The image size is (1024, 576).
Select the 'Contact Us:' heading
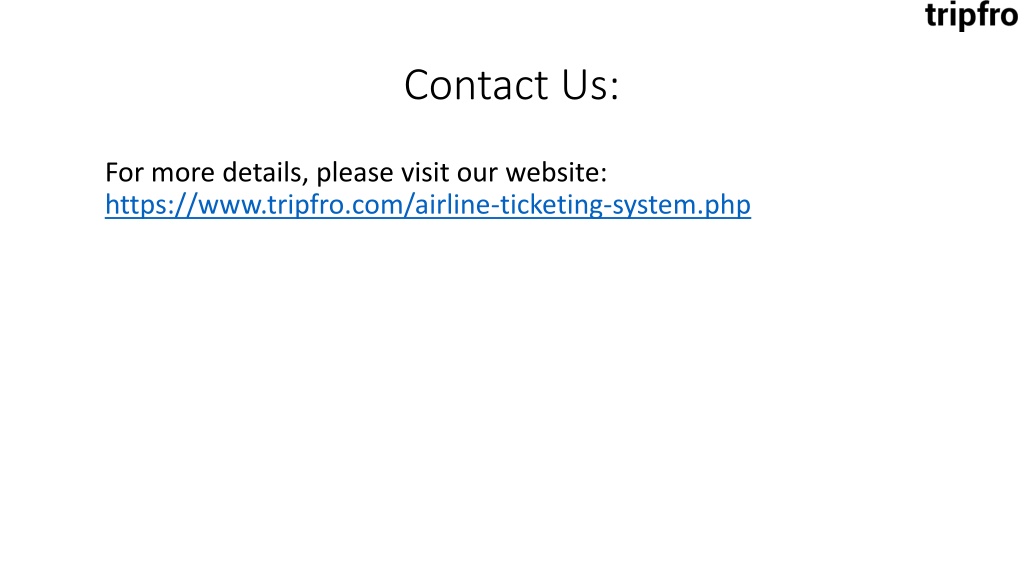pyautogui.click(x=511, y=85)
